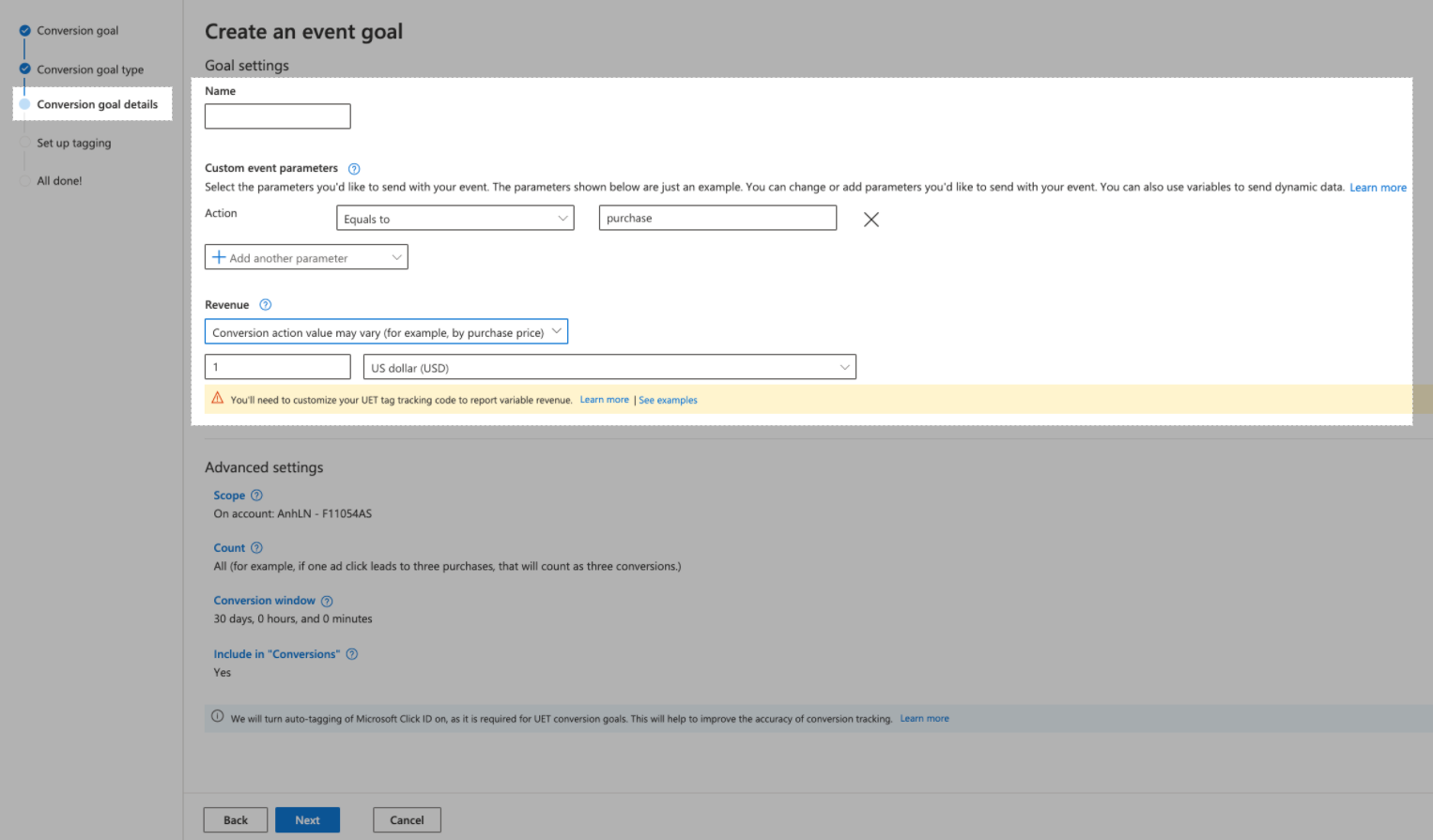Click the Next button
Viewport: 1433px width, 840px height.
pos(307,820)
